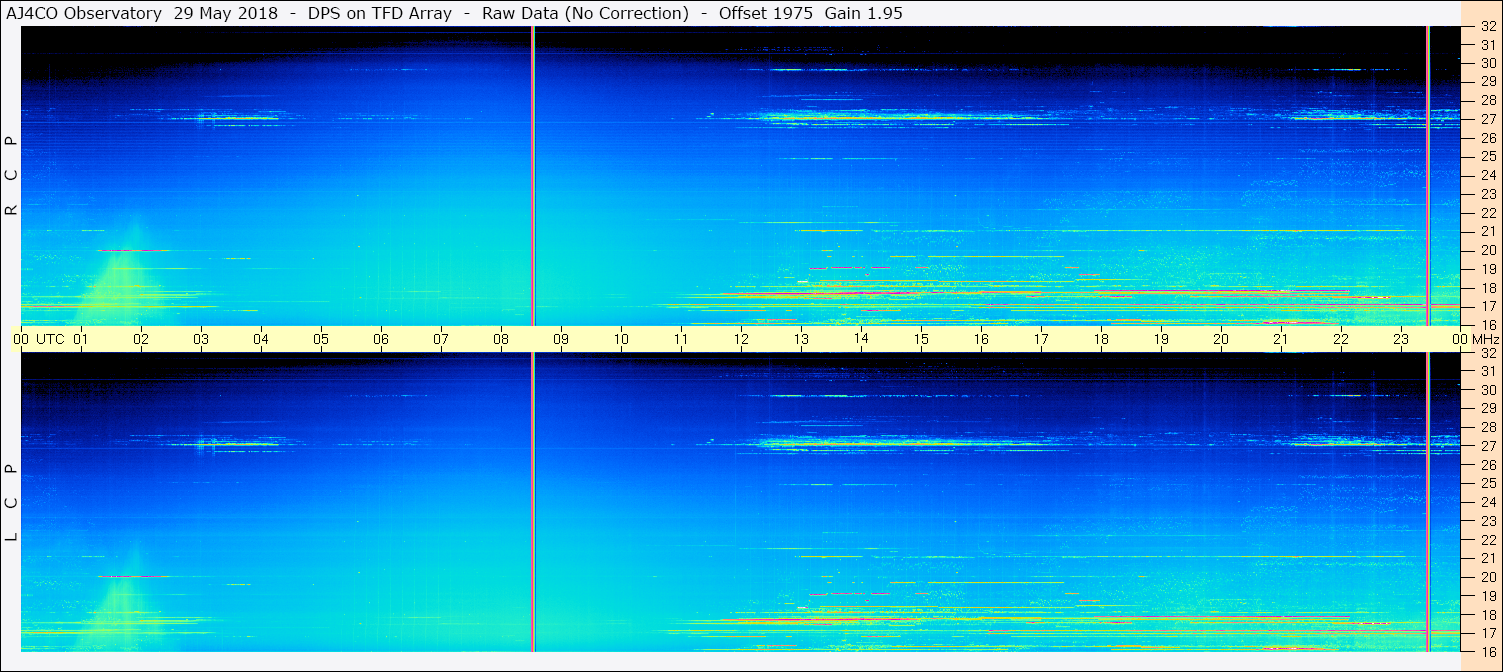The image size is (1503, 672).
Task: Click the 17 MHz scale label of RCP panel
Action: 1488,306
